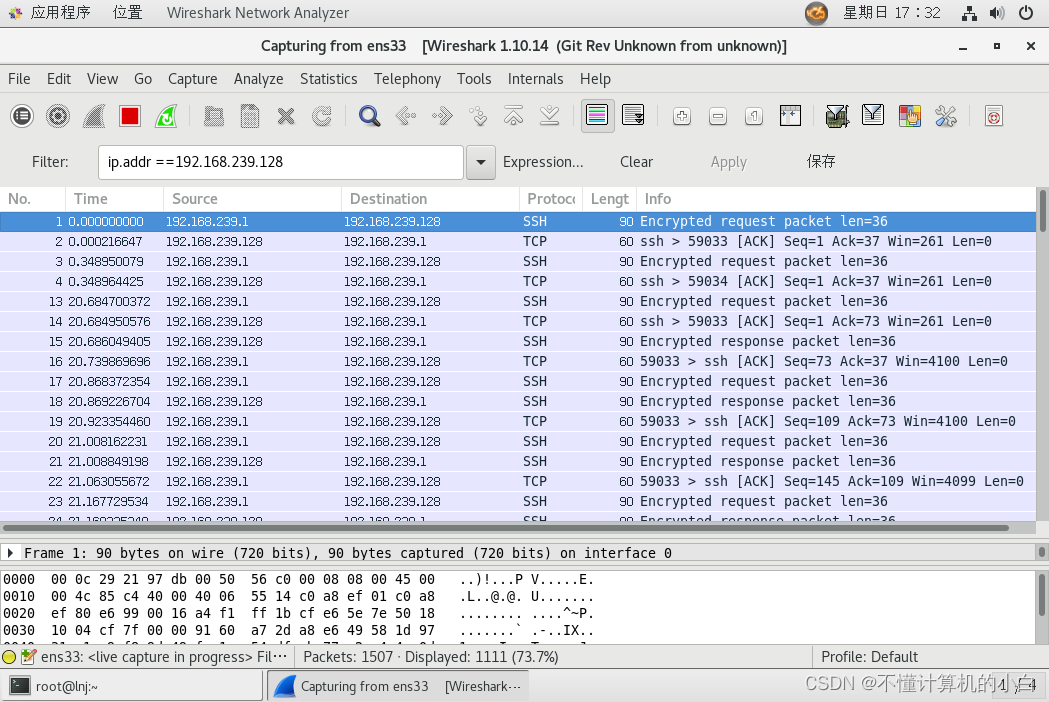Toggle auto scroll during live capture
1049x702 pixels.
pyautogui.click(x=633, y=116)
